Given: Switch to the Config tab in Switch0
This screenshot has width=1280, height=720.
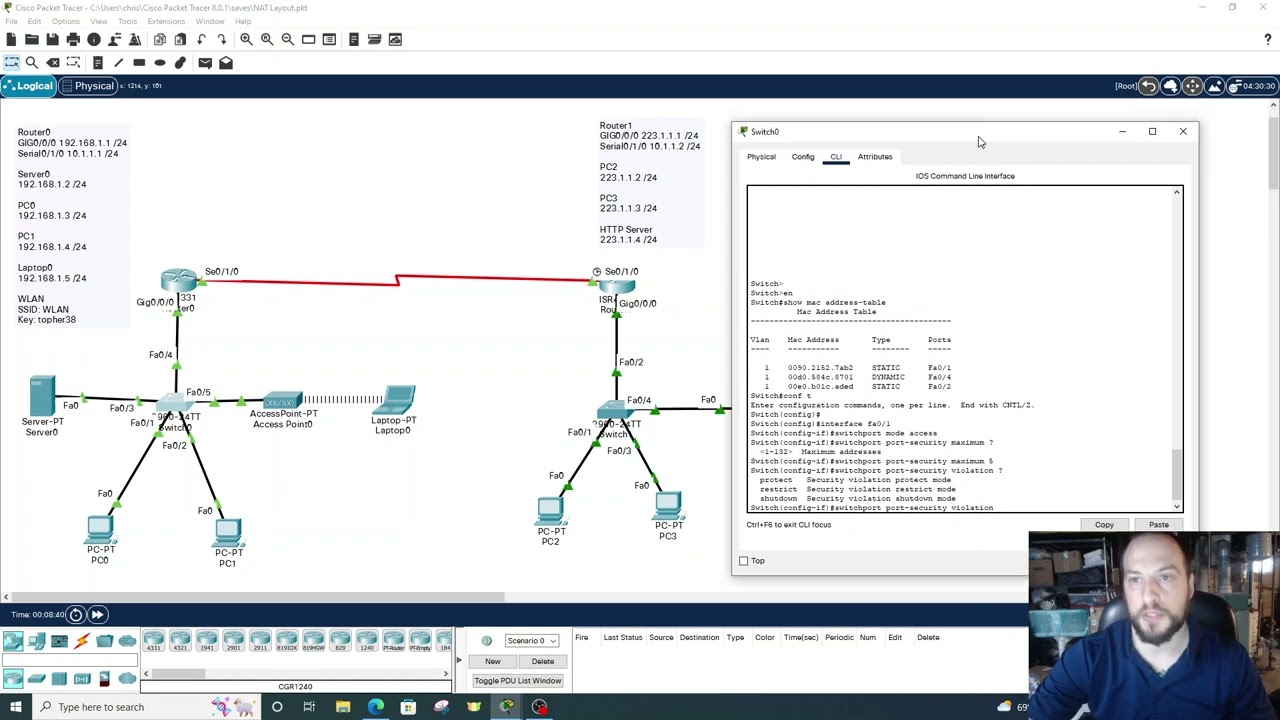Looking at the screenshot, I should 803,157.
